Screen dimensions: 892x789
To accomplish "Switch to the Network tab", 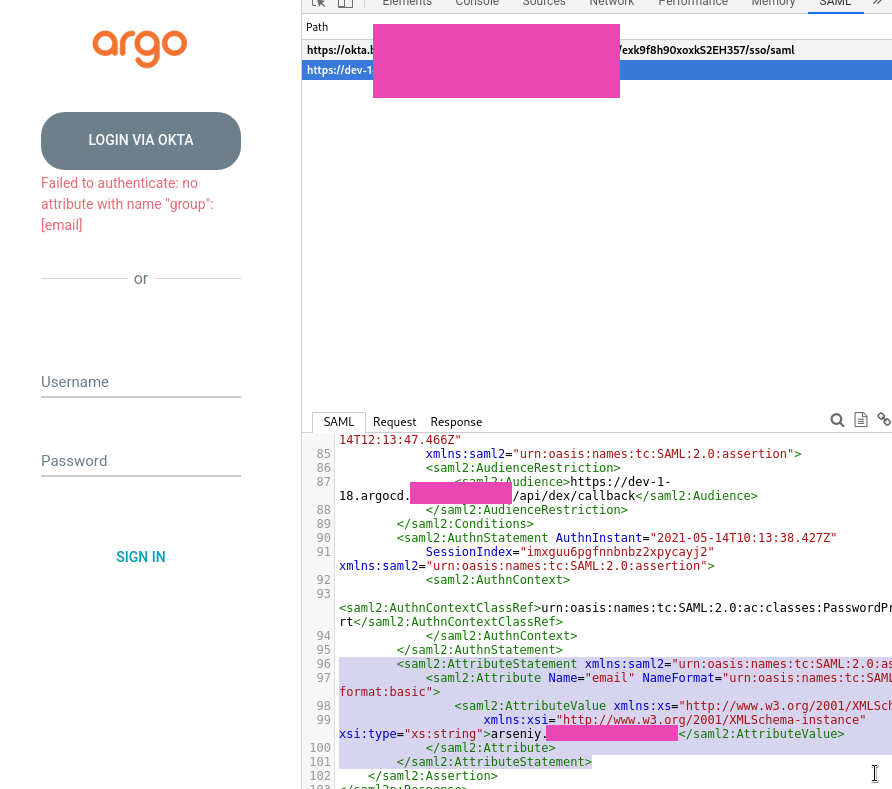I will [x=612, y=3].
